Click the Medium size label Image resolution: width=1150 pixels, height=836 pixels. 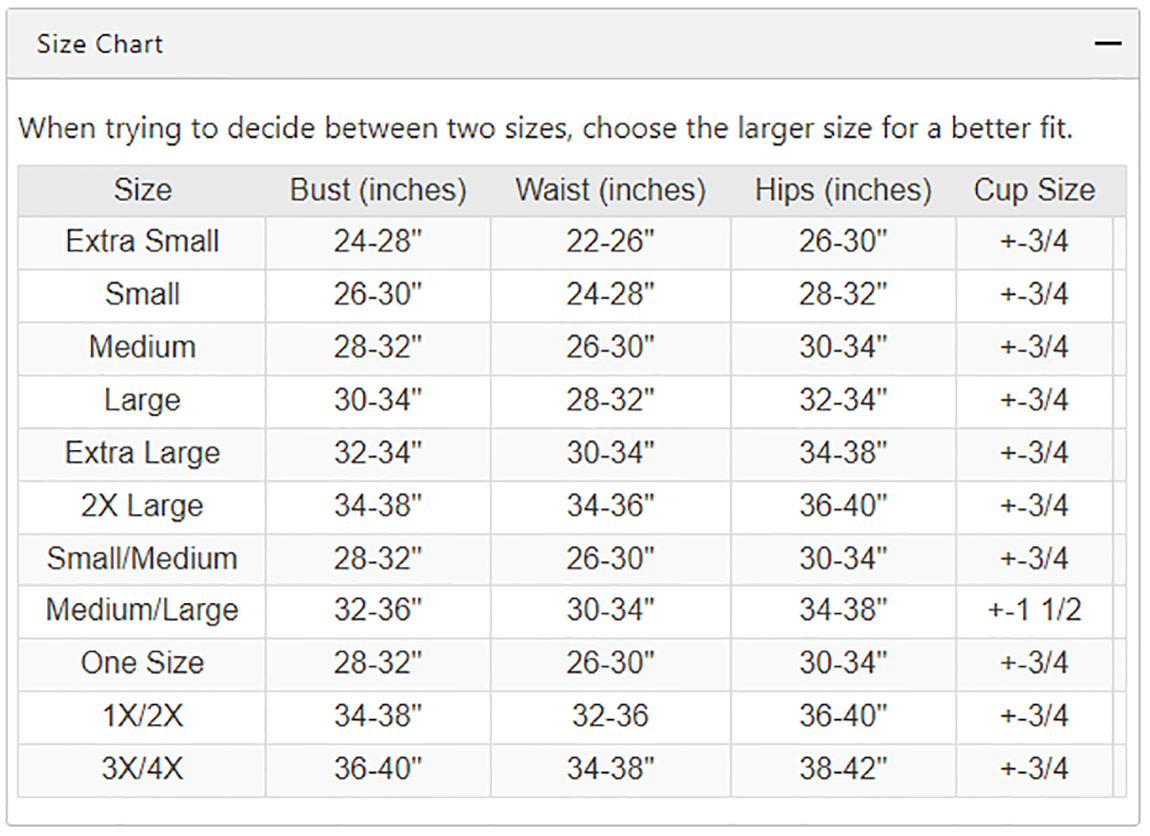coord(142,348)
